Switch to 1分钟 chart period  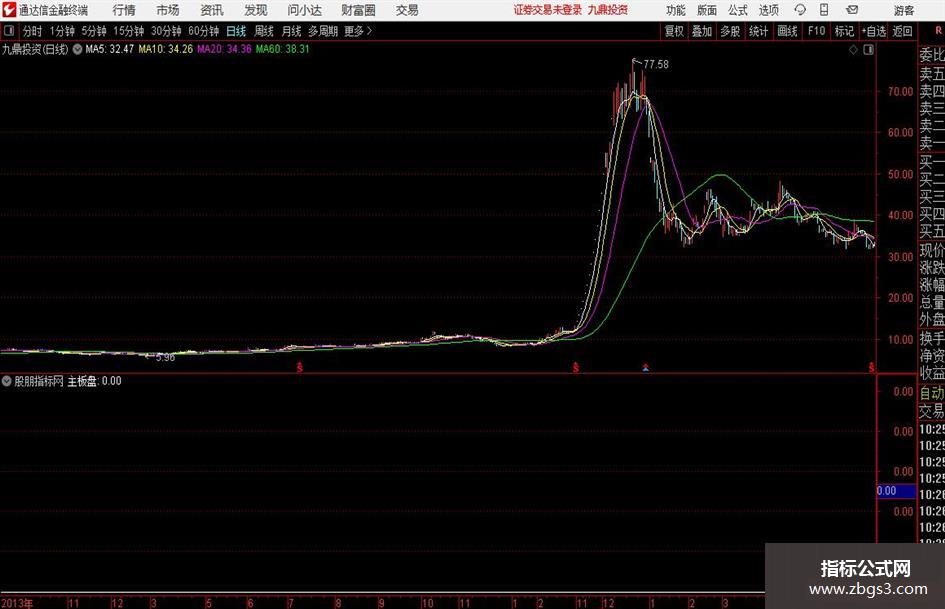pos(62,31)
